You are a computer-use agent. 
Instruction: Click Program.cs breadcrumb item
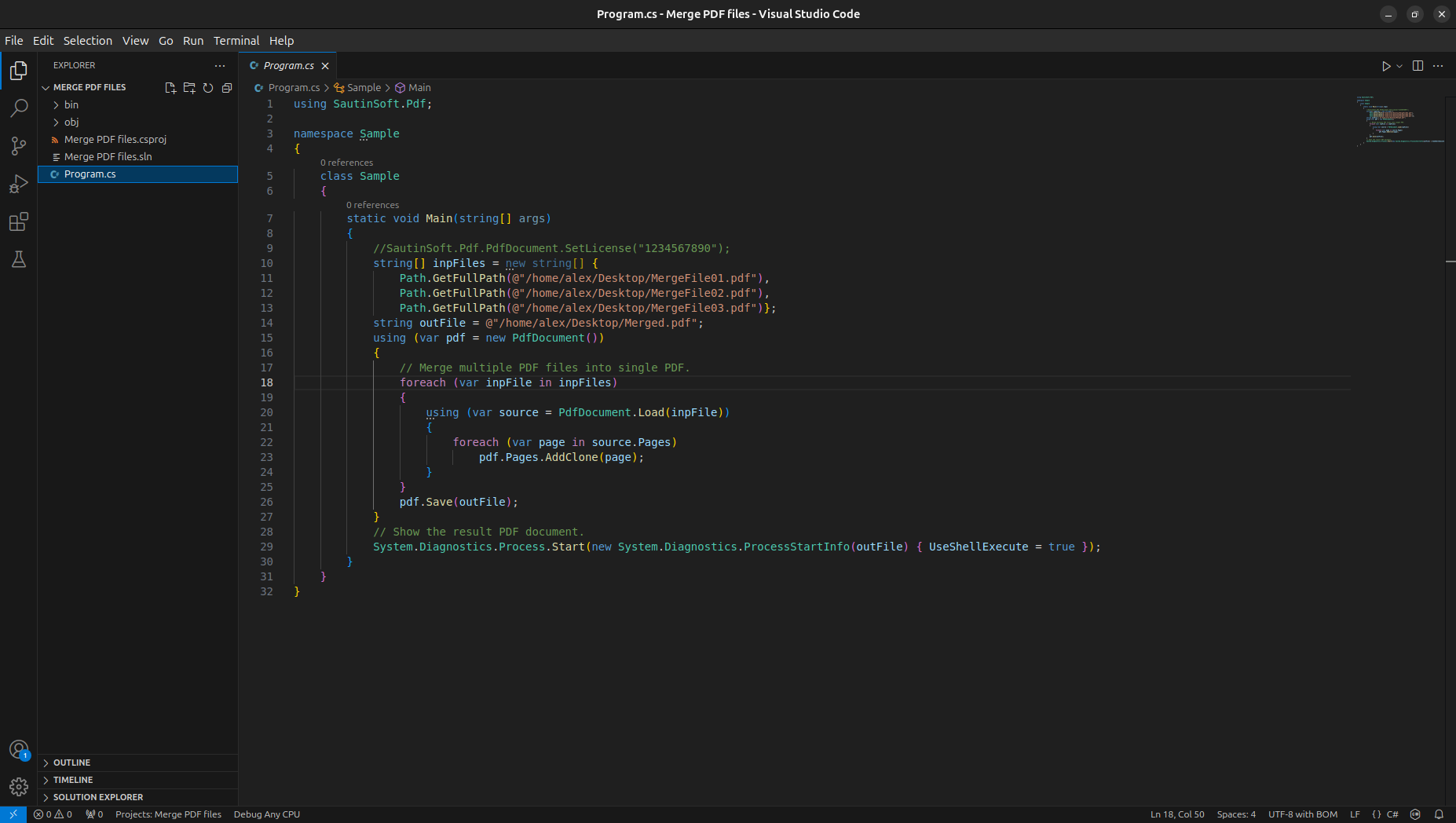click(x=287, y=88)
